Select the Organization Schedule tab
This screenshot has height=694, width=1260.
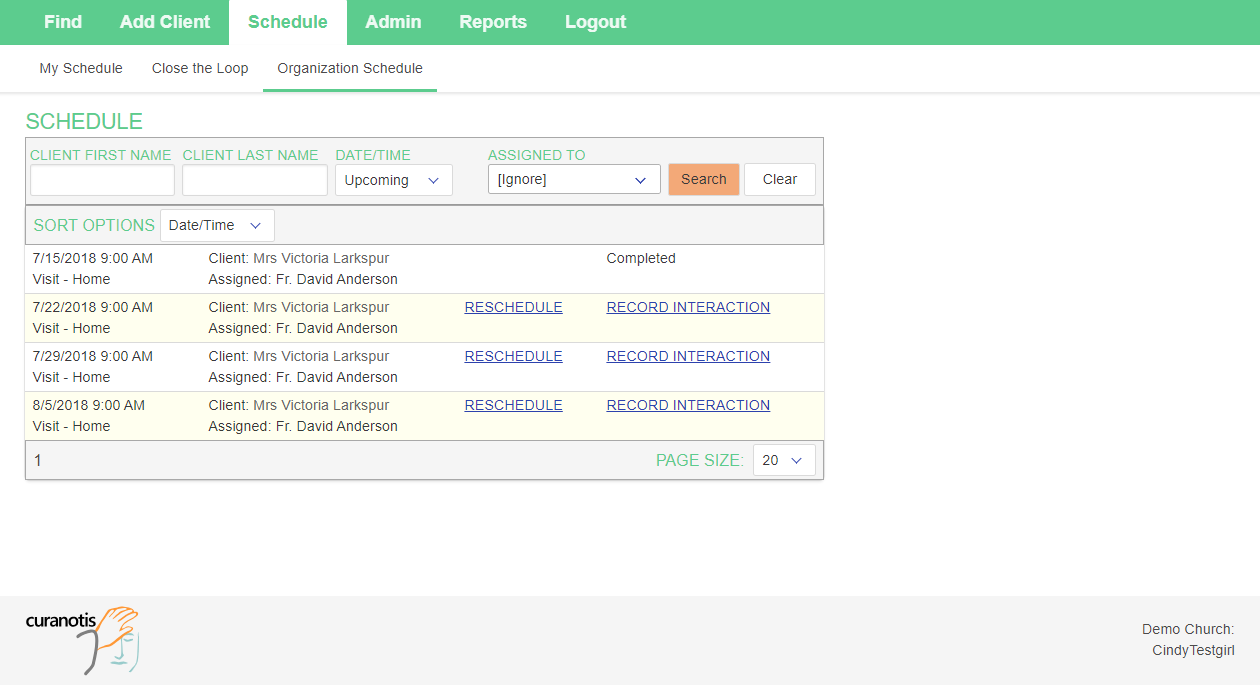350,68
